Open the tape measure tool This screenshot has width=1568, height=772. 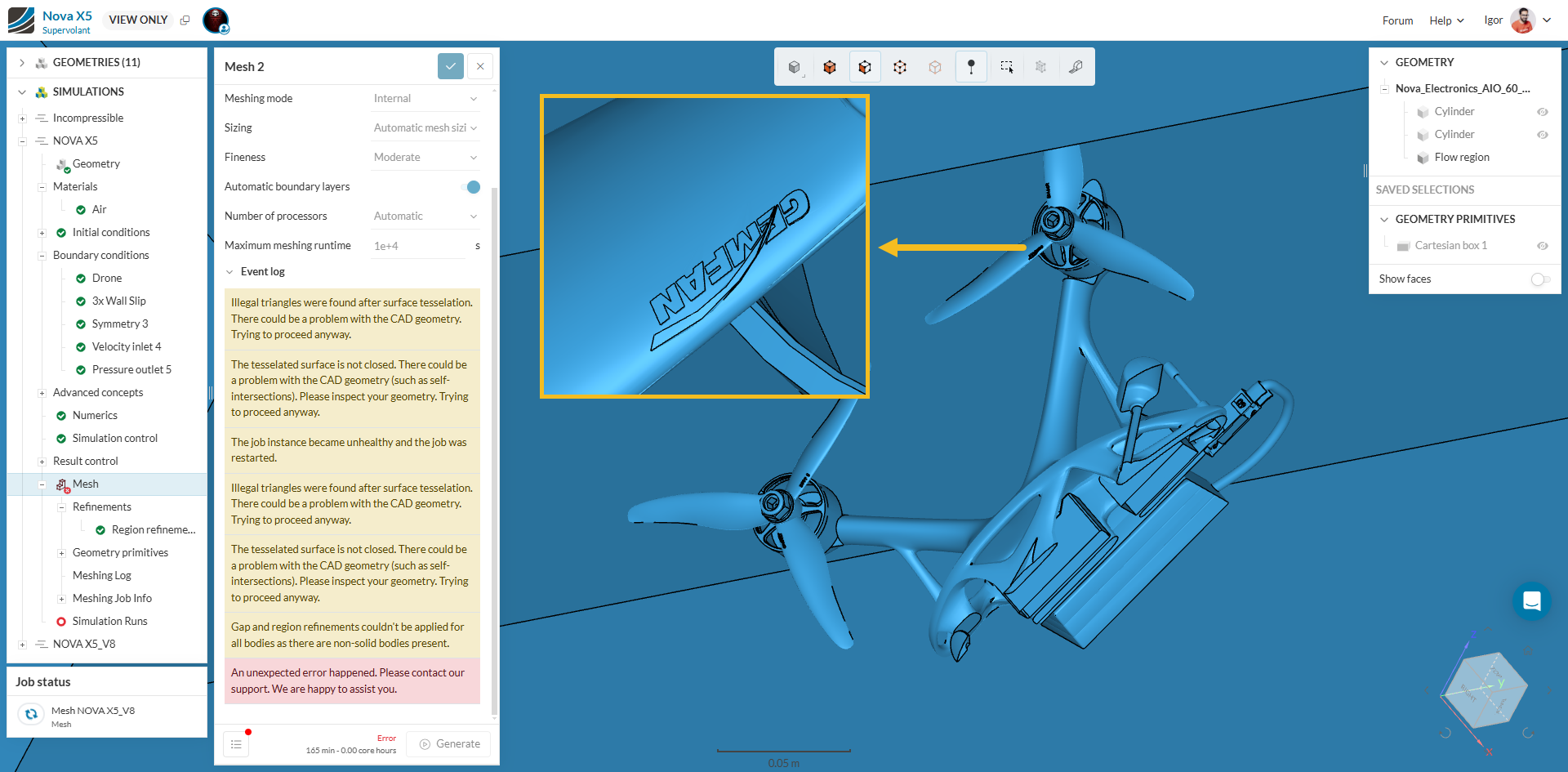pyautogui.click(x=1076, y=67)
